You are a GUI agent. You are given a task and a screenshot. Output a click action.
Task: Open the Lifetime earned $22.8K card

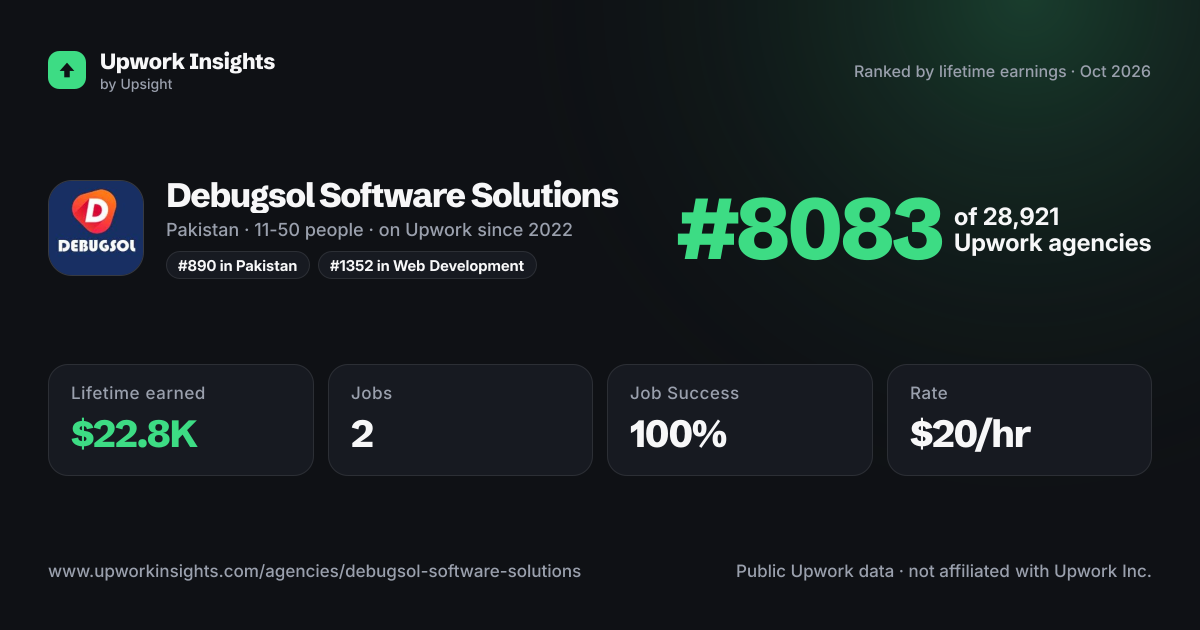coord(181,420)
